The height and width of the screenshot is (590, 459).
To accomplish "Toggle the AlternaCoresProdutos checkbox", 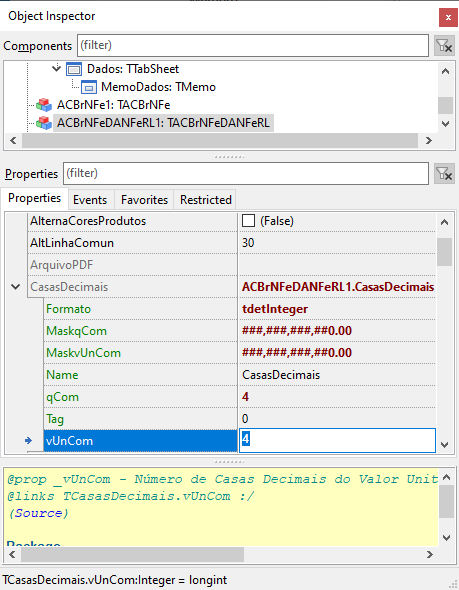I will 248,221.
